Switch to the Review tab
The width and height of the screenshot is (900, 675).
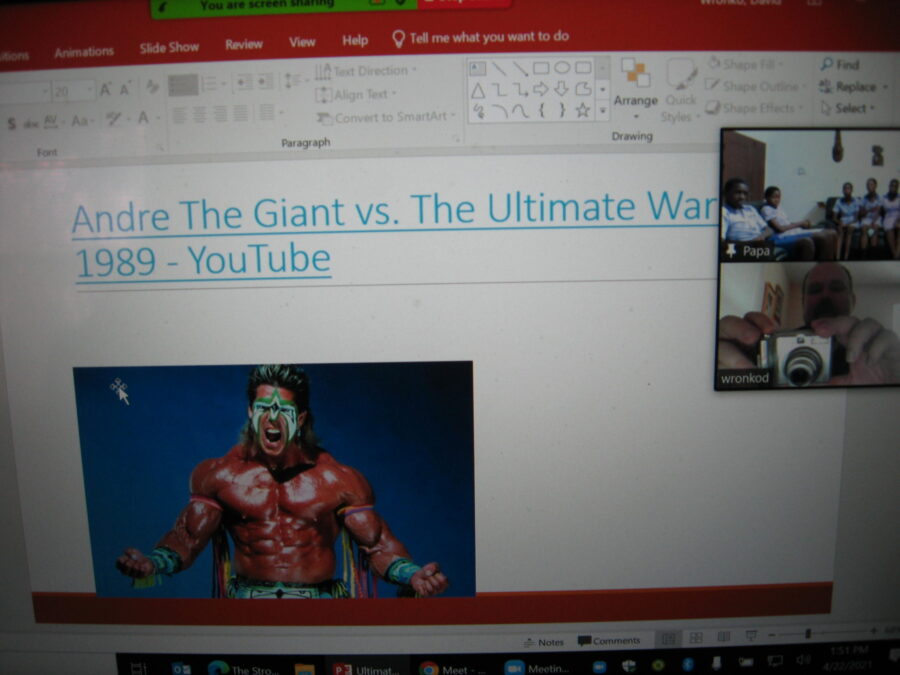(x=244, y=45)
